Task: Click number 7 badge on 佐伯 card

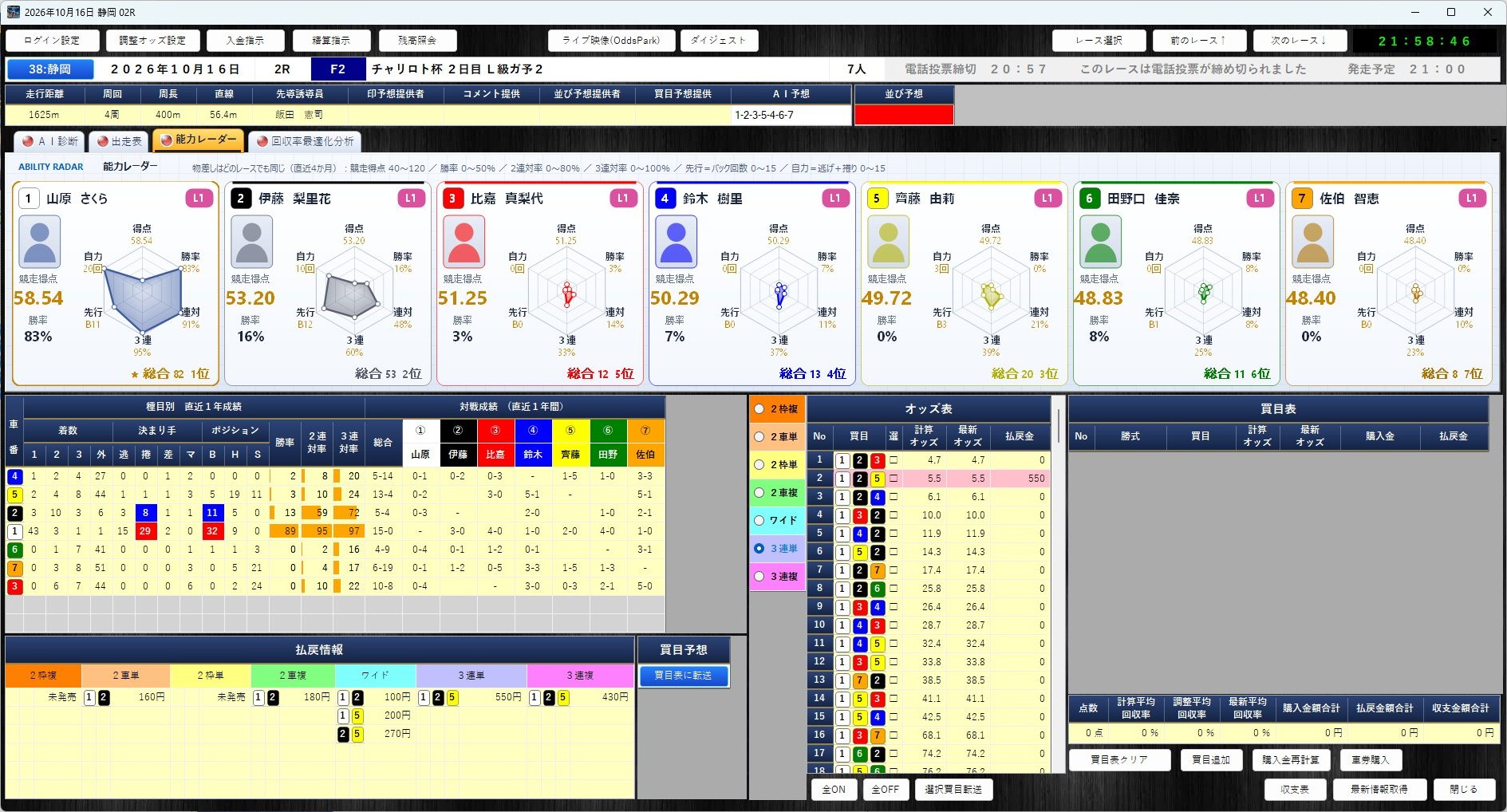Action: (x=1302, y=198)
